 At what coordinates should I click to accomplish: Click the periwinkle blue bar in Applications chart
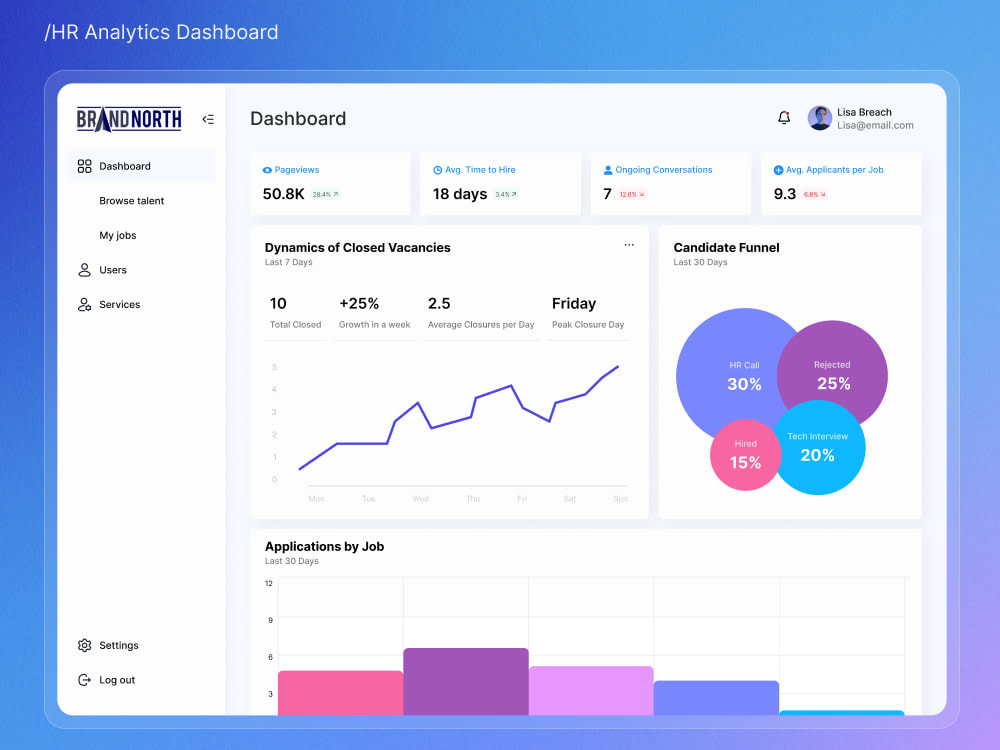716,698
